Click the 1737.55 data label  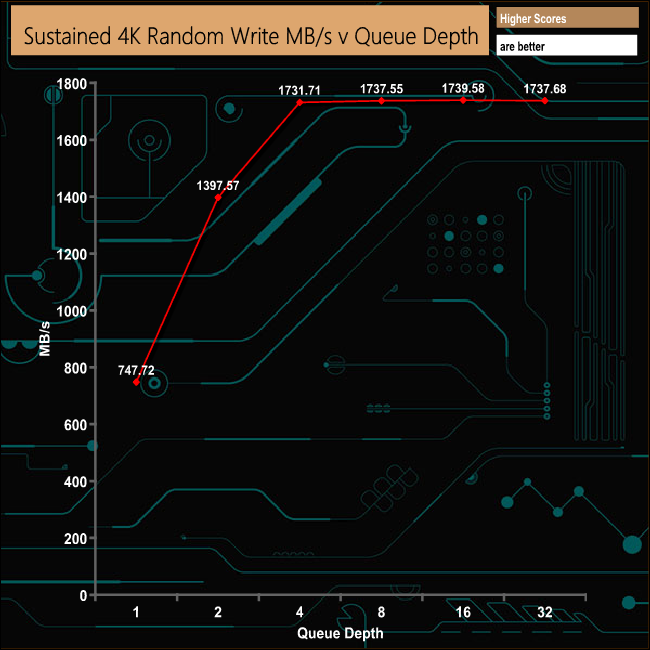pos(381,89)
